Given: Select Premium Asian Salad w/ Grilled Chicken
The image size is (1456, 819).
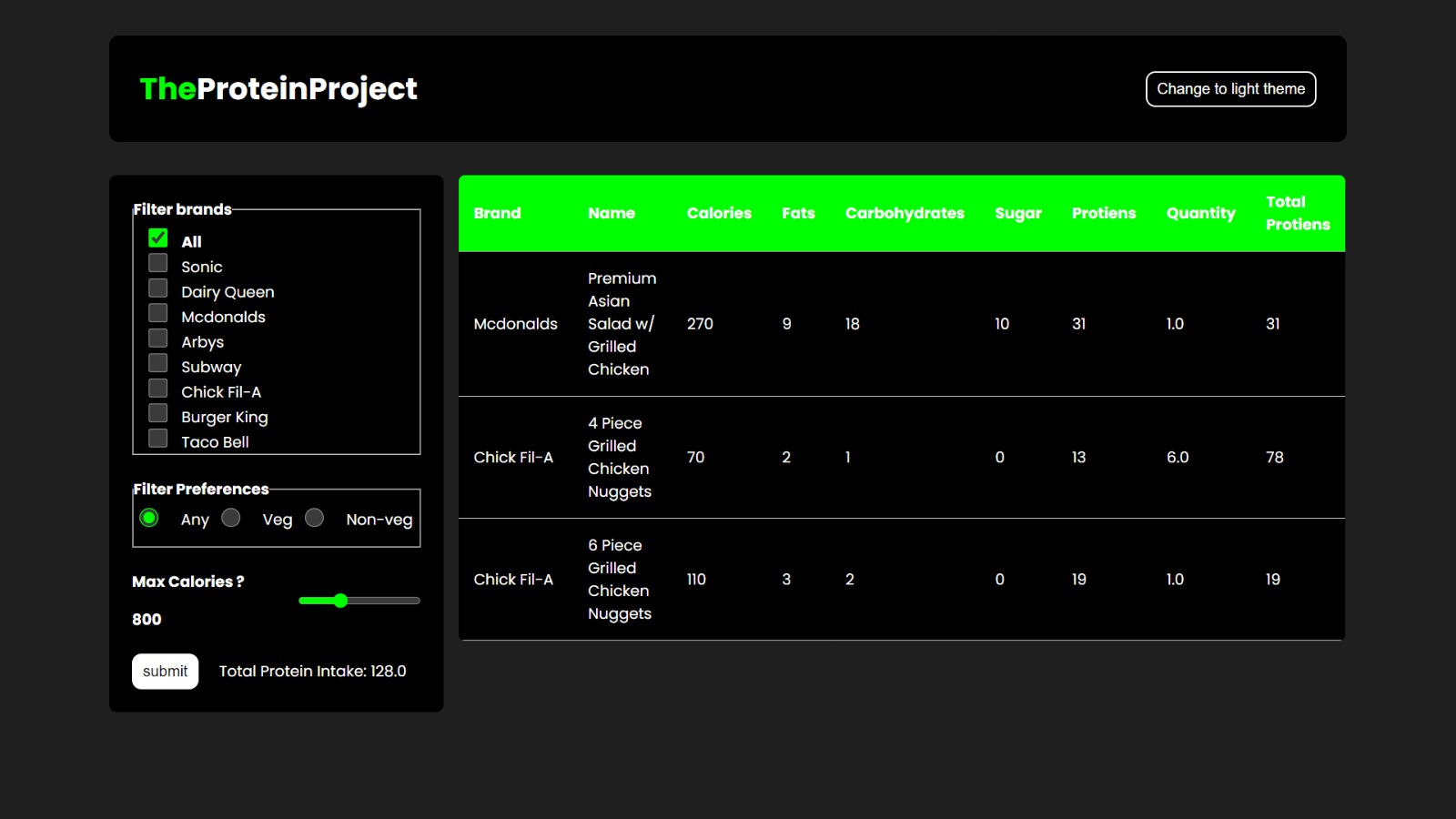Looking at the screenshot, I should (x=622, y=324).
